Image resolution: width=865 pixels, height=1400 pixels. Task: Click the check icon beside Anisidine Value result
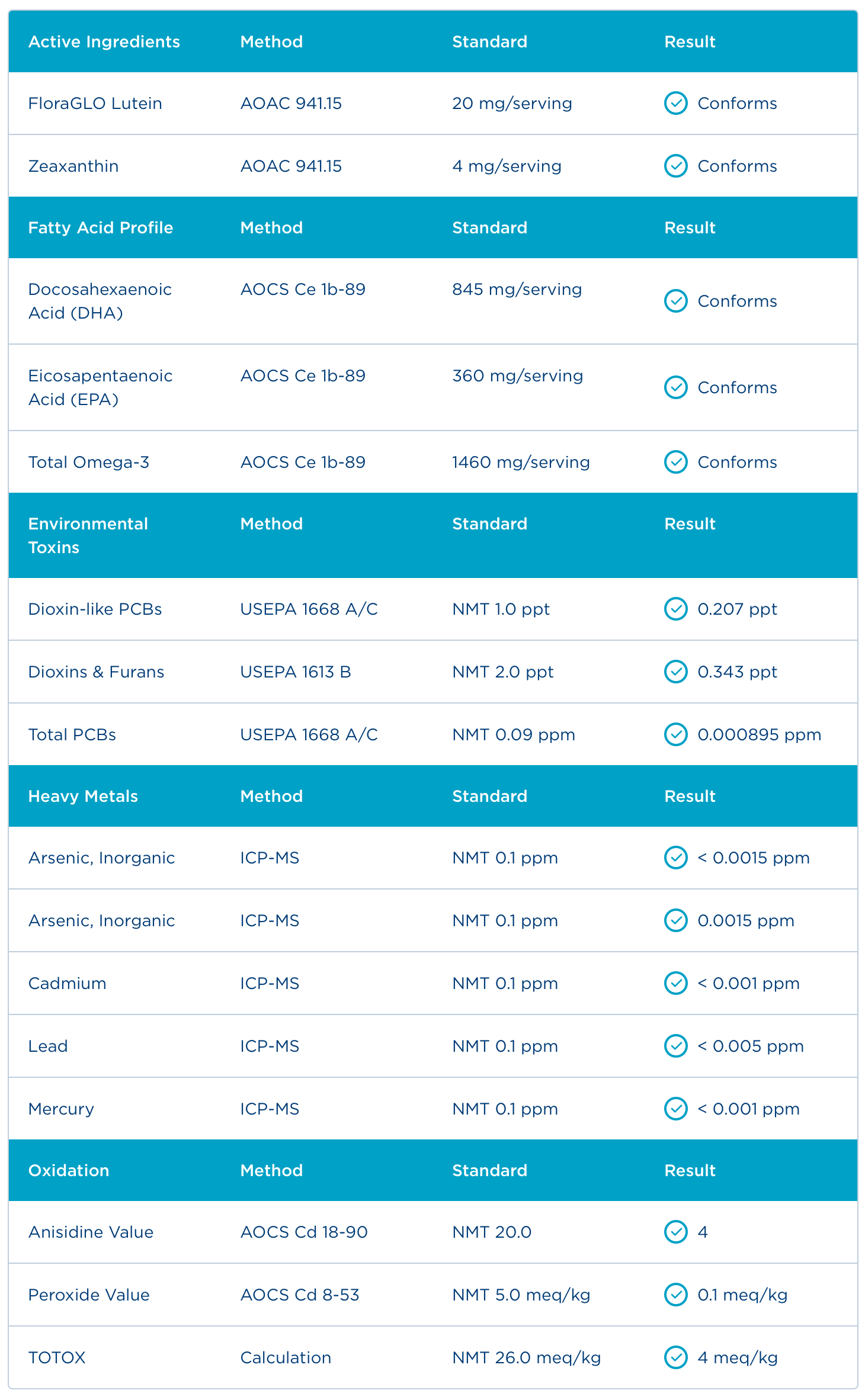click(675, 1232)
